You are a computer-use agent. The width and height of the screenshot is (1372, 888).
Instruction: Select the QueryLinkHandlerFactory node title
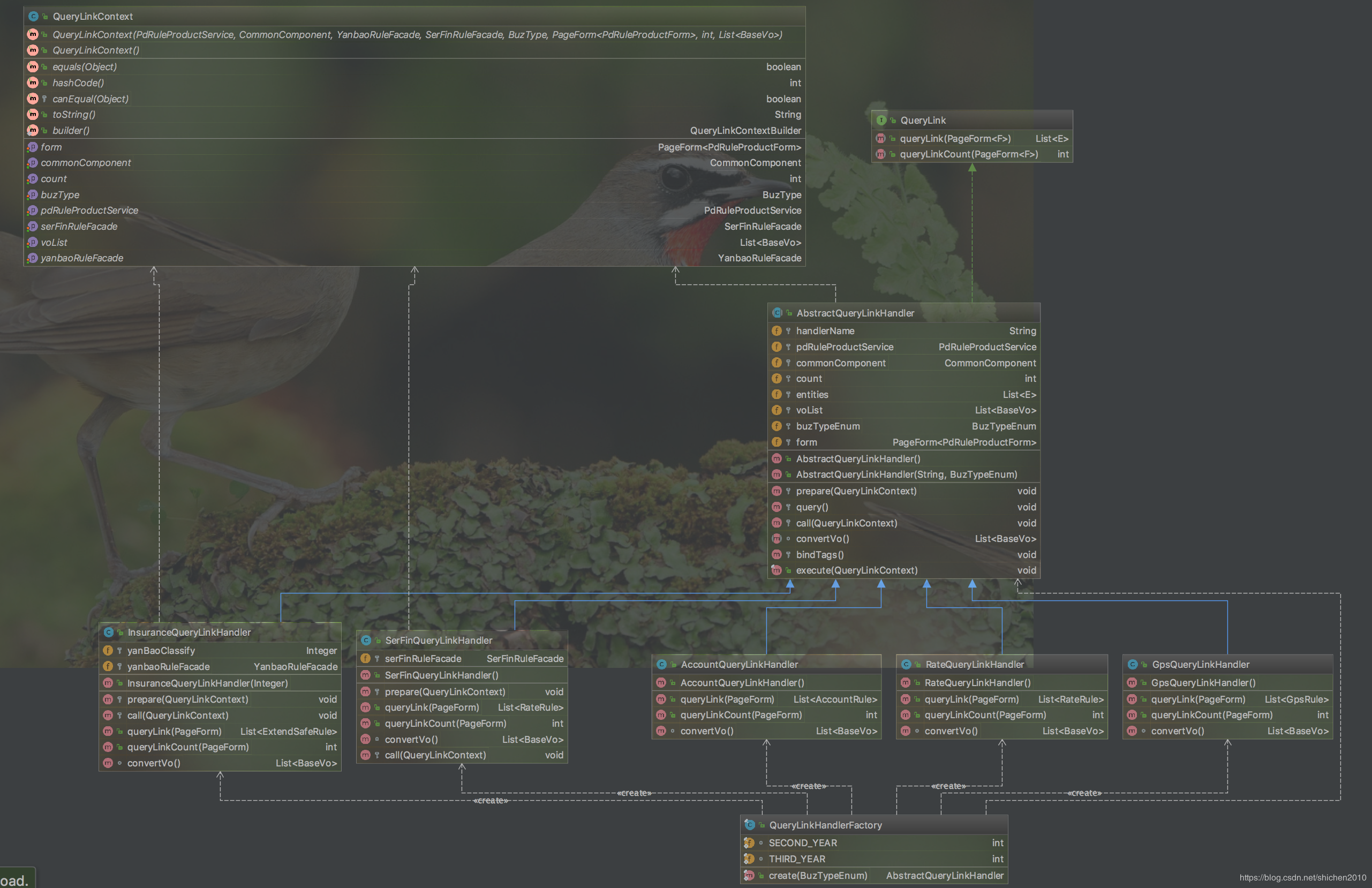[x=825, y=825]
